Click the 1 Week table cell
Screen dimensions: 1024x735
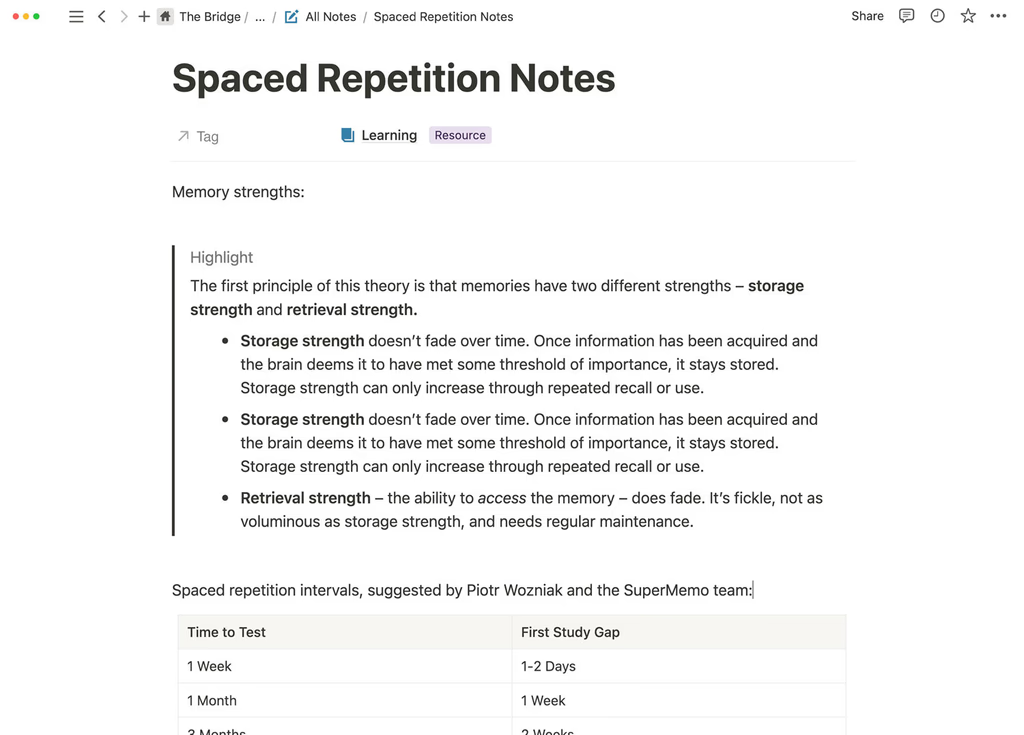coord(209,666)
